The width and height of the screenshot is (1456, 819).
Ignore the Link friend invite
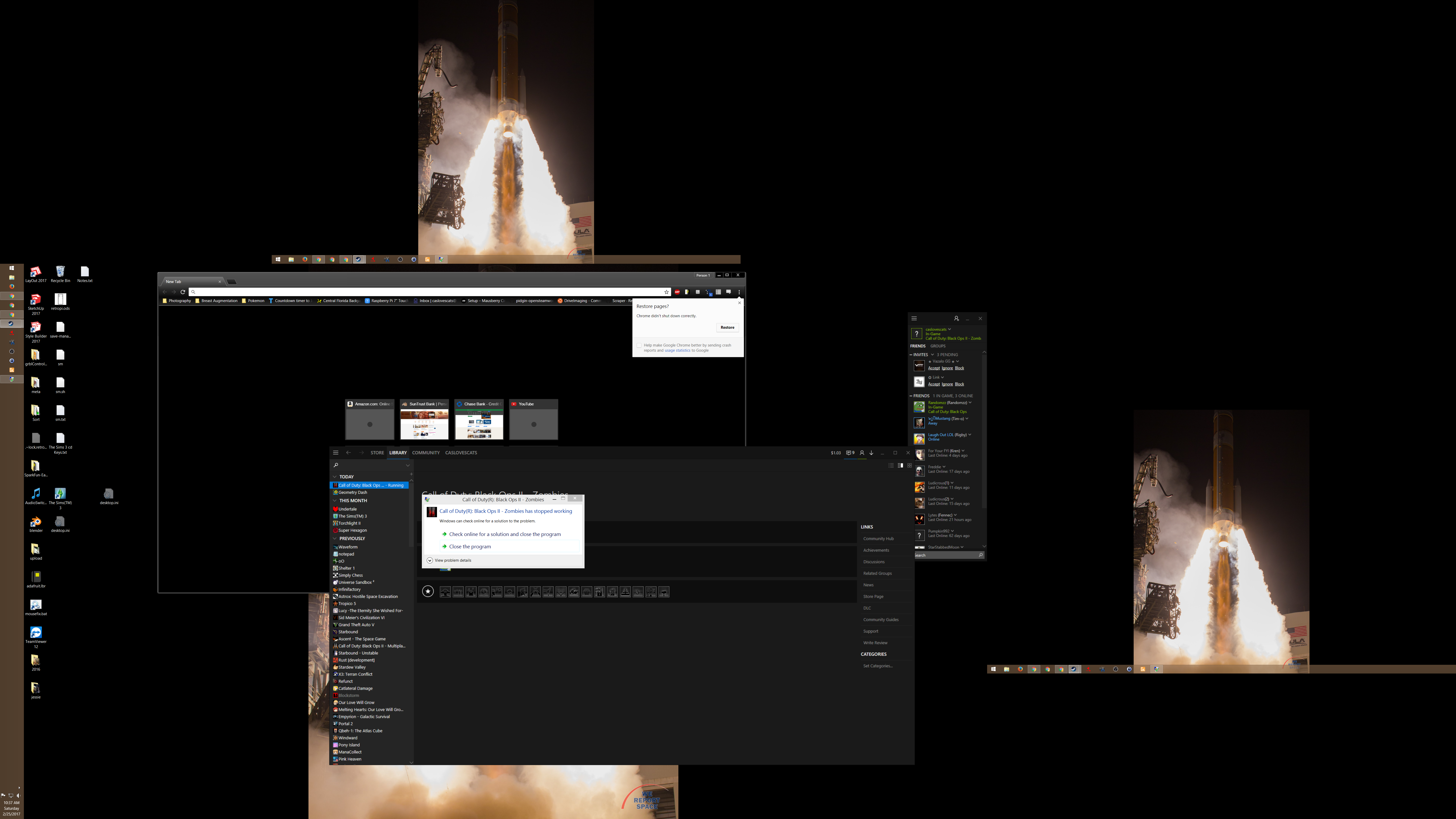(x=947, y=384)
